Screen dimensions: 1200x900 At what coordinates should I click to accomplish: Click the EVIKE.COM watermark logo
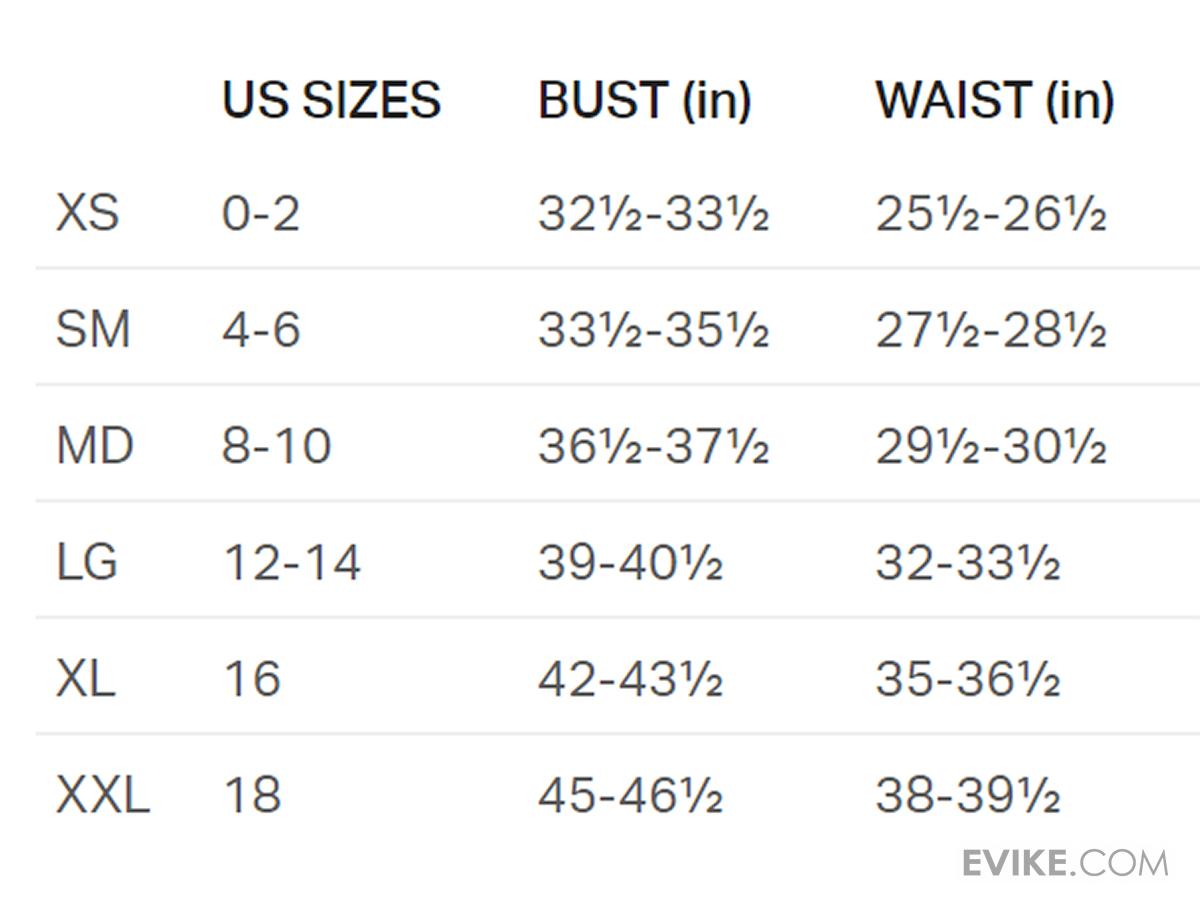1065,862
